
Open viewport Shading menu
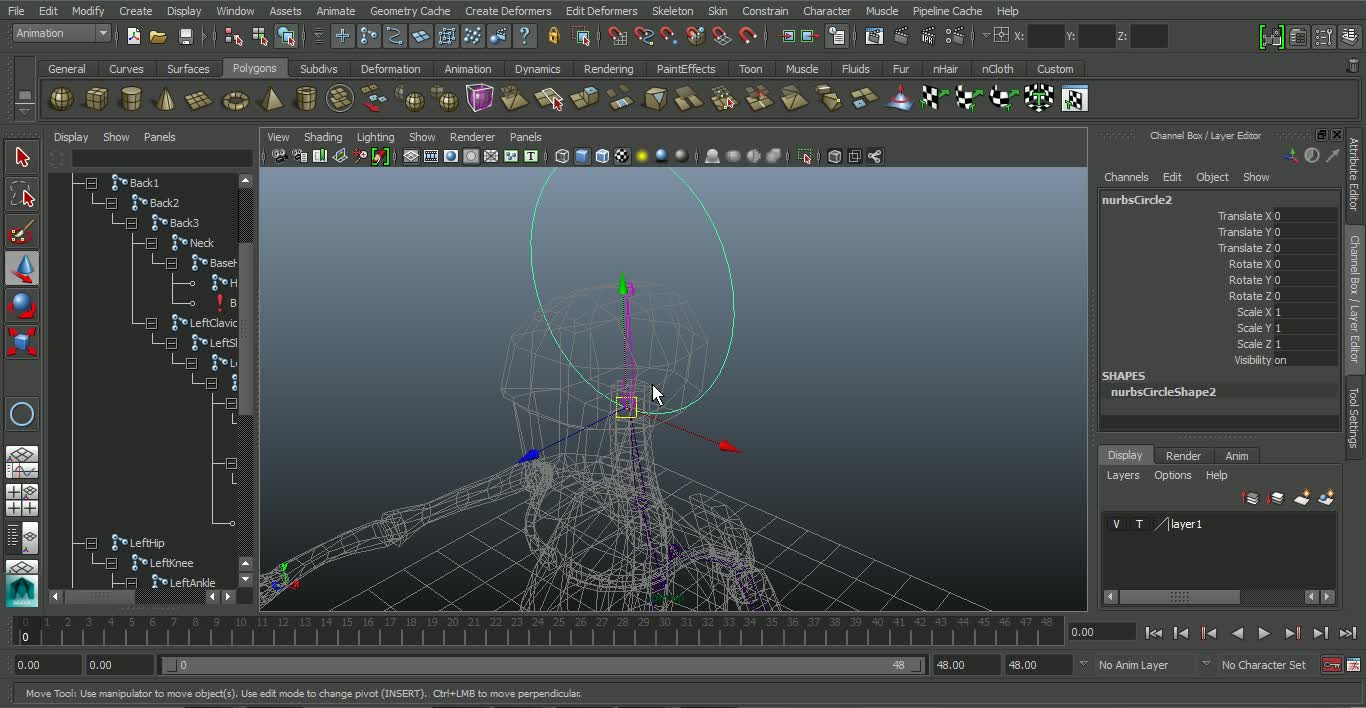(323, 137)
